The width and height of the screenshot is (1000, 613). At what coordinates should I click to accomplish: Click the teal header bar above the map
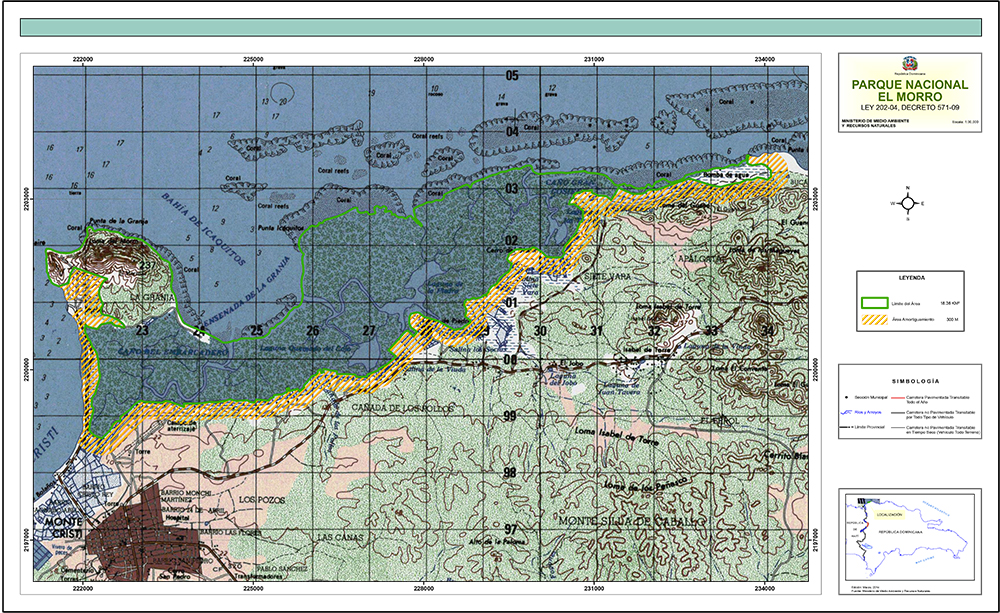click(498, 27)
